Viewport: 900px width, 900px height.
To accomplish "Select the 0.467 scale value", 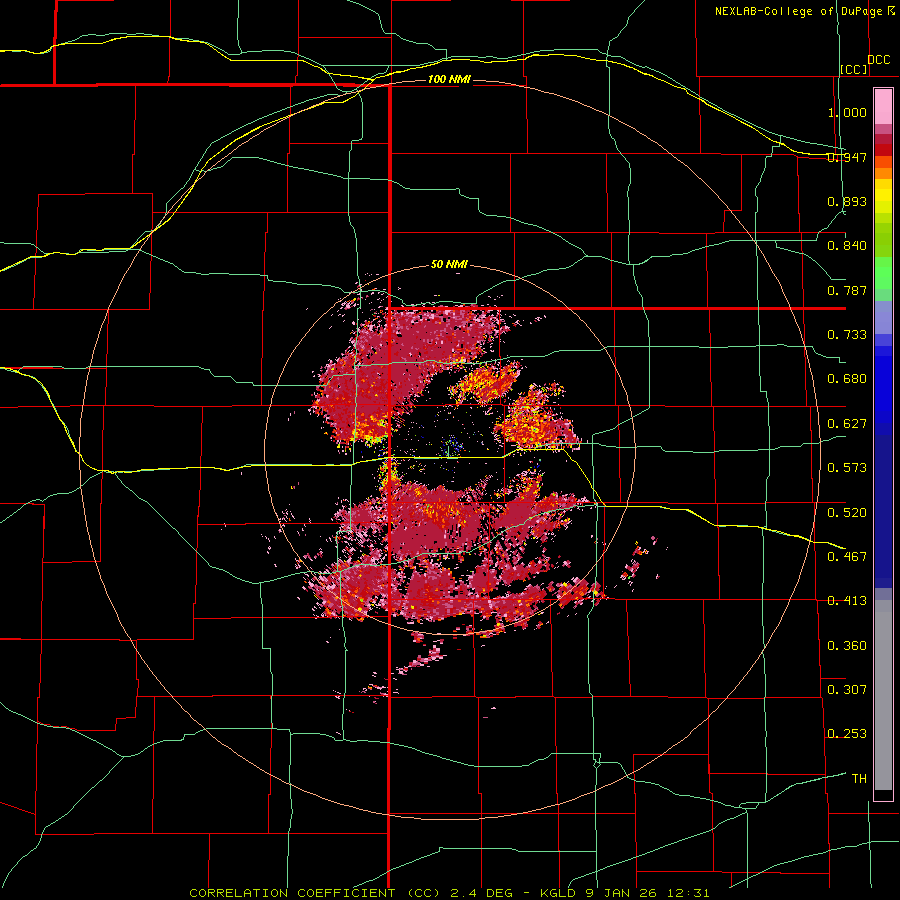I will [847, 556].
